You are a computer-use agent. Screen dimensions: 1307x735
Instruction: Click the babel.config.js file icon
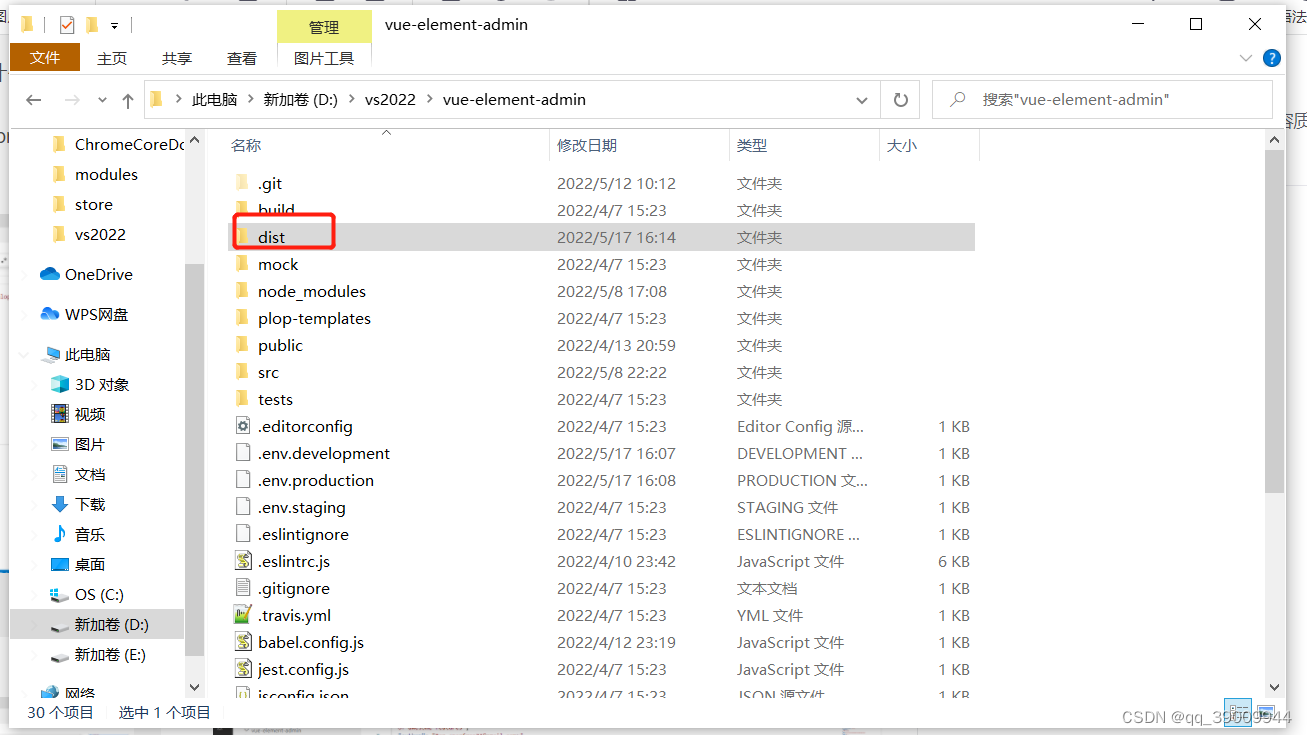coord(242,642)
